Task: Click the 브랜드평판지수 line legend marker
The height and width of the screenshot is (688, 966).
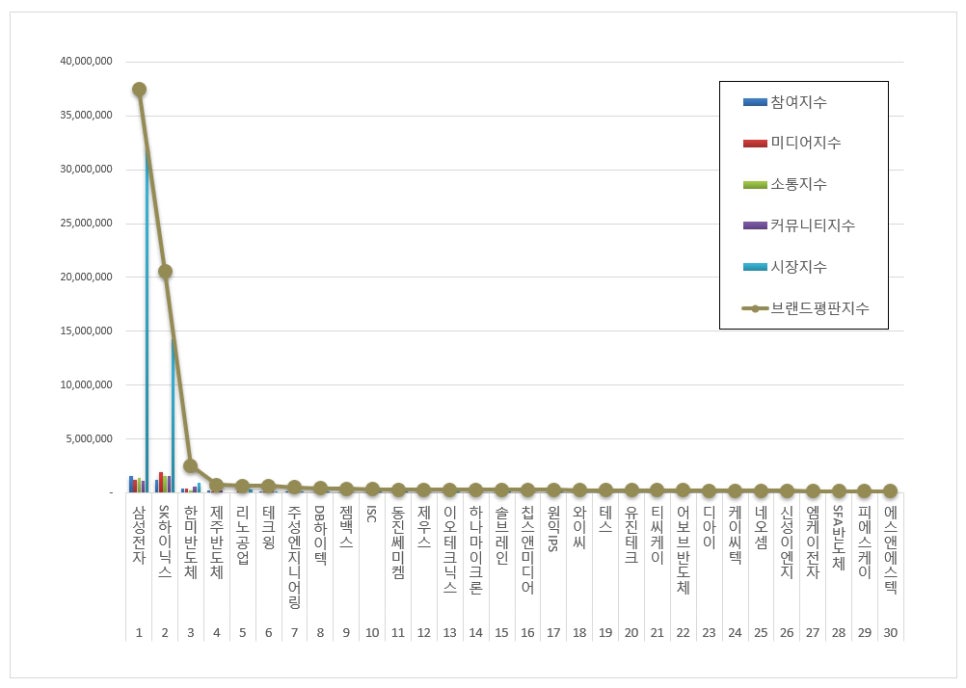Action: (x=755, y=309)
